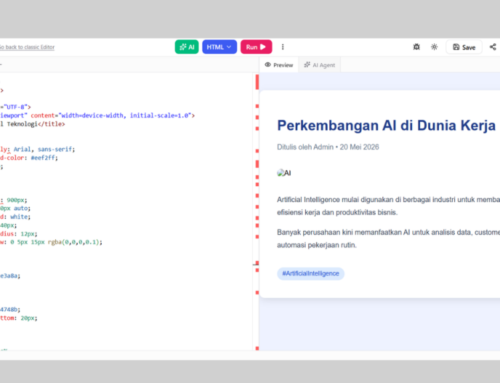Click the tall red scrollbar marker atop the editor gutter
This screenshot has width=500, height=383.
(x=257, y=82)
